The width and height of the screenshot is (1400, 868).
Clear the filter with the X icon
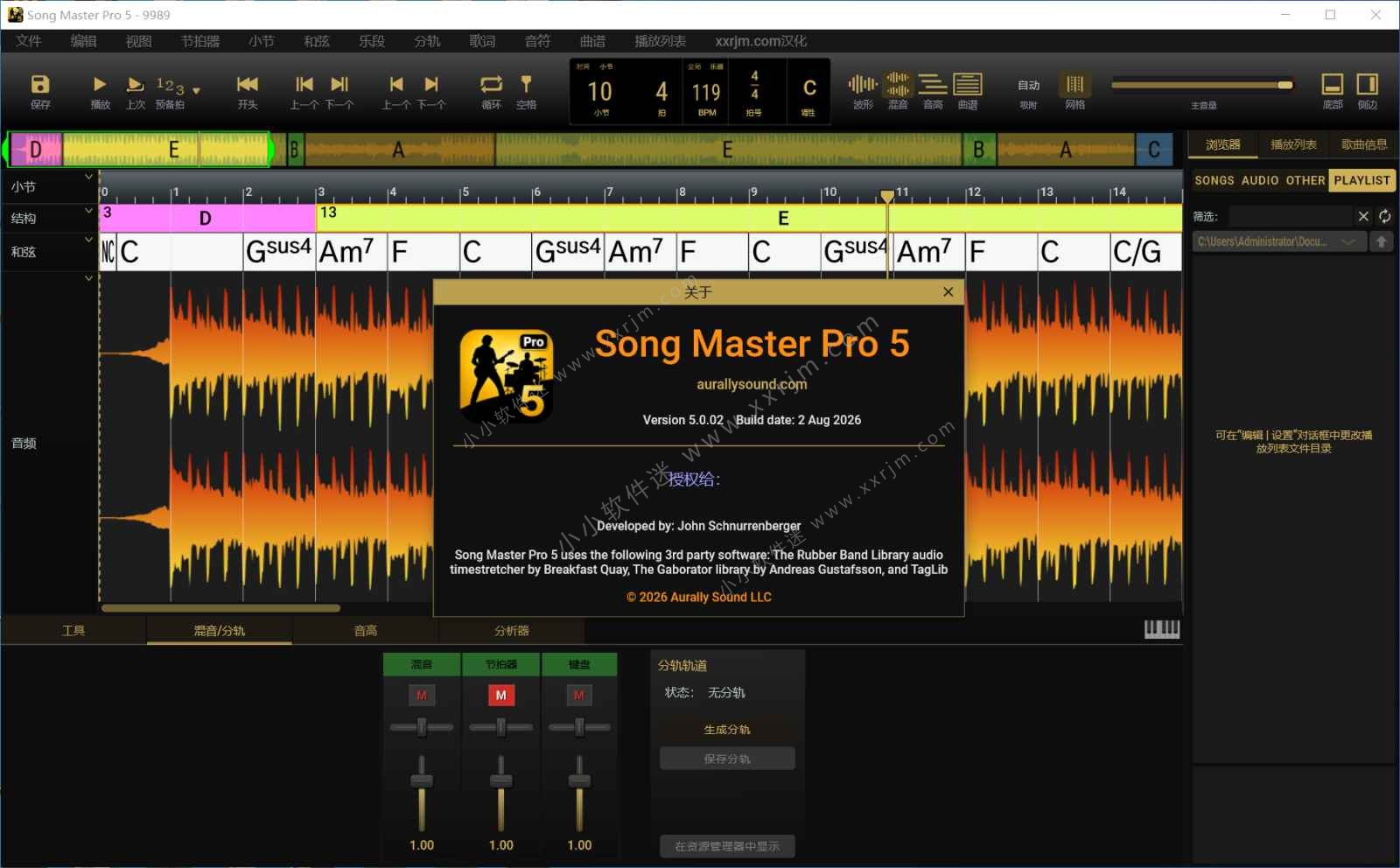[x=1363, y=216]
